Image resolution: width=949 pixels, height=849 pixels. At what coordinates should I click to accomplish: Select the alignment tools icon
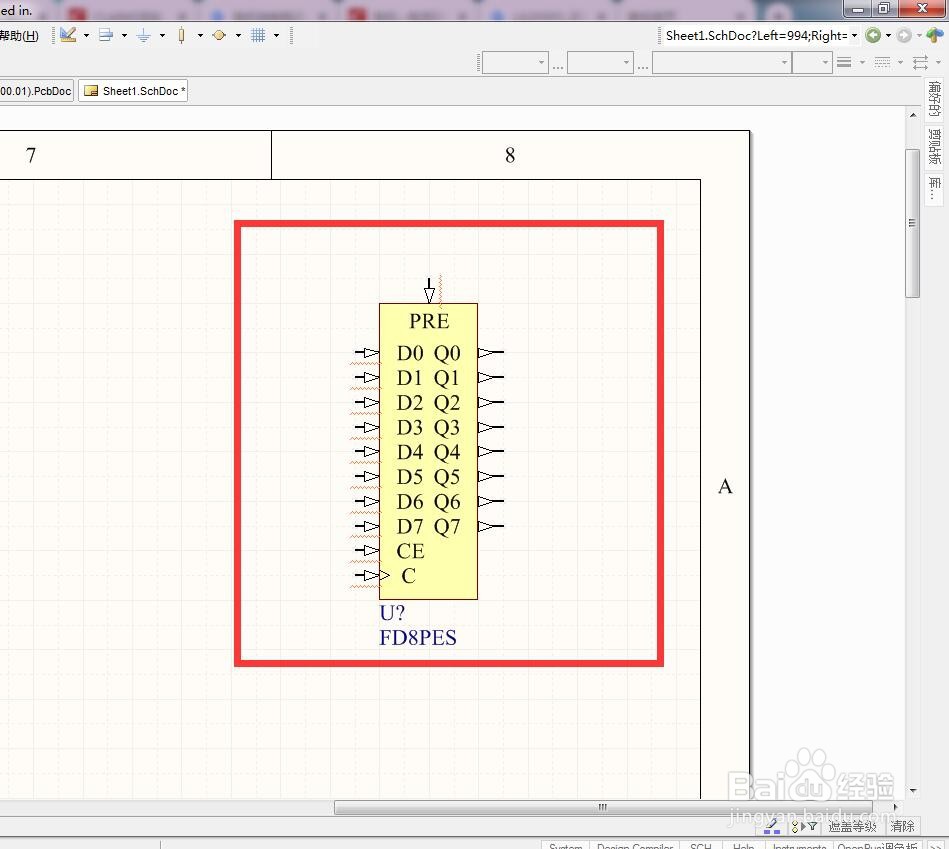pyautogui.click(x=106, y=35)
